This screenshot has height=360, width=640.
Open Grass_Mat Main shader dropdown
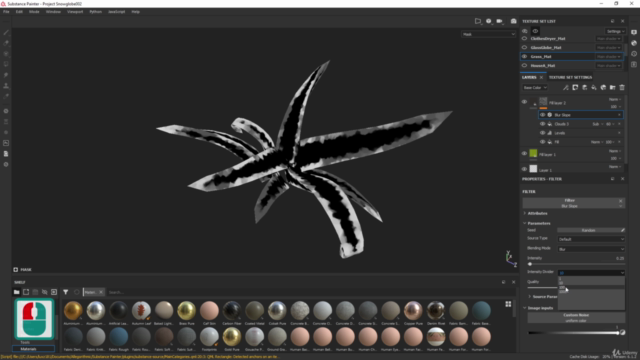609,56
